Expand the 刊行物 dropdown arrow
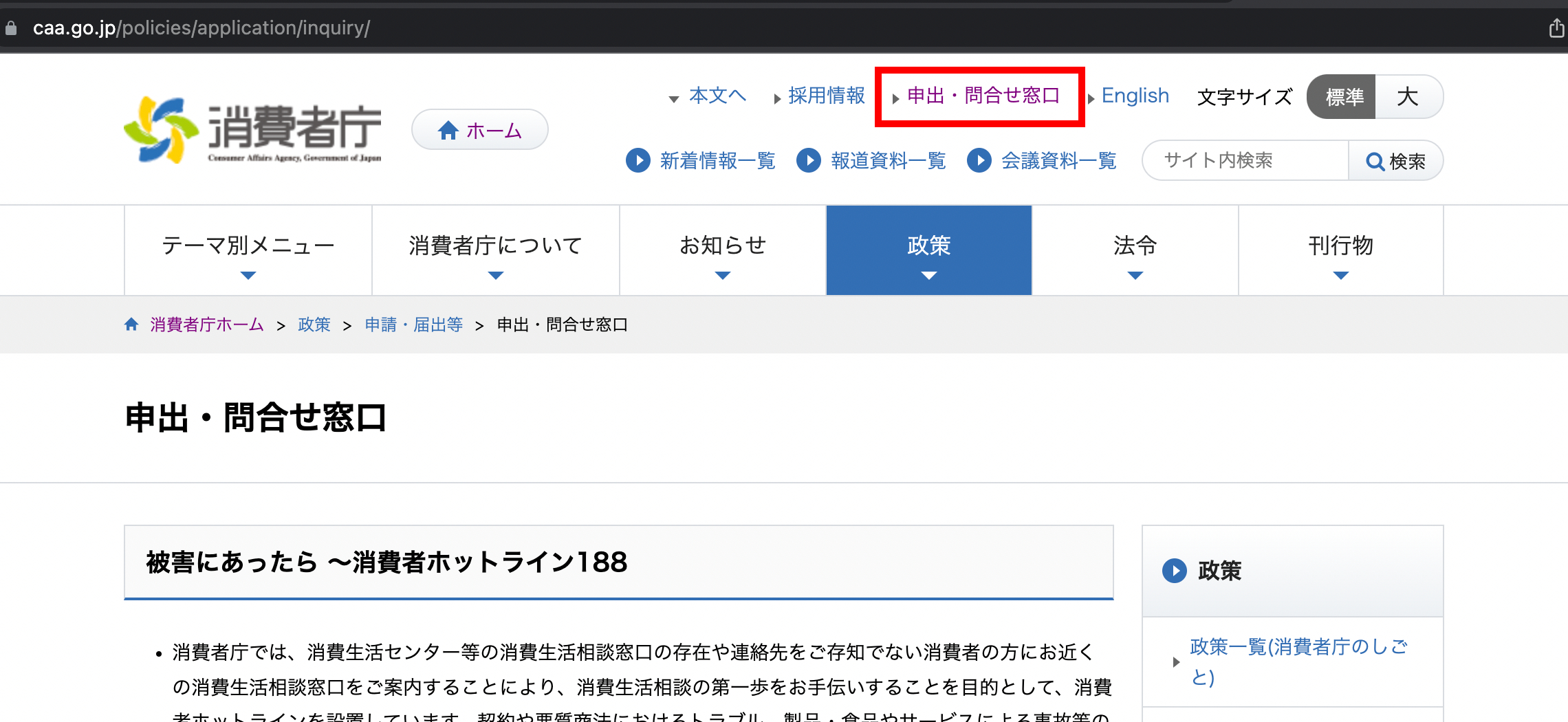Viewport: 1568px width, 722px height. point(1340,274)
